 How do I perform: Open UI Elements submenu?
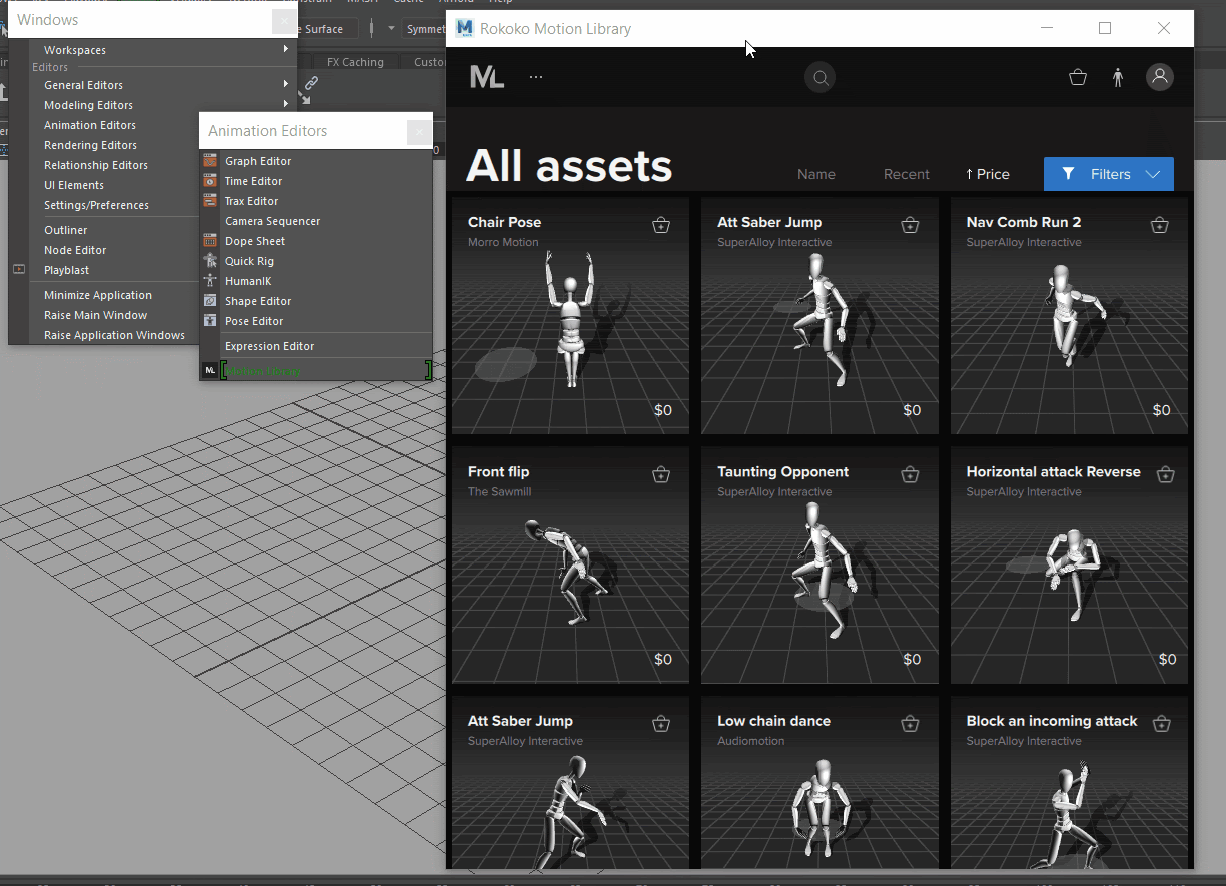click(74, 185)
